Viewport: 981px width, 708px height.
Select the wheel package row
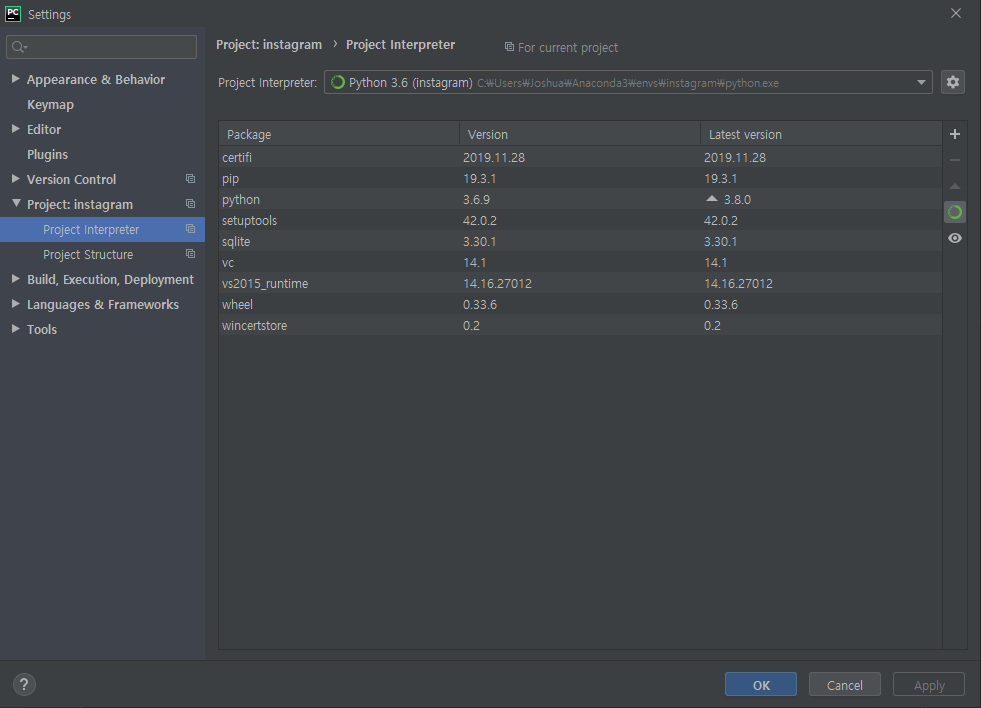pos(580,304)
